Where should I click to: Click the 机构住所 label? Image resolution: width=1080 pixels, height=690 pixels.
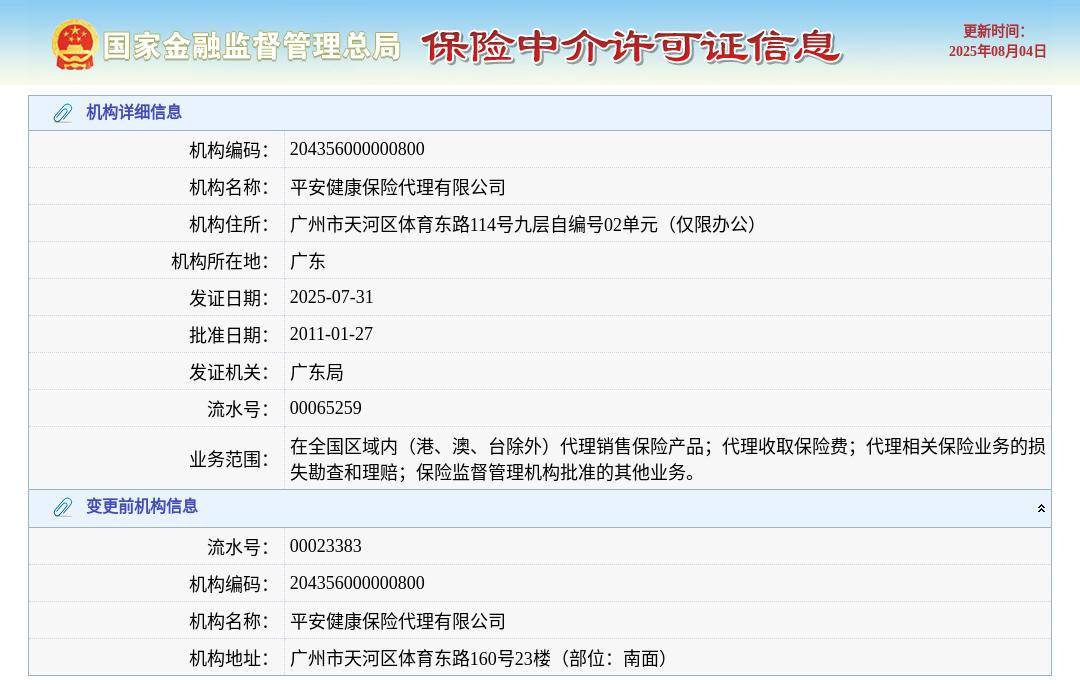click(229, 224)
